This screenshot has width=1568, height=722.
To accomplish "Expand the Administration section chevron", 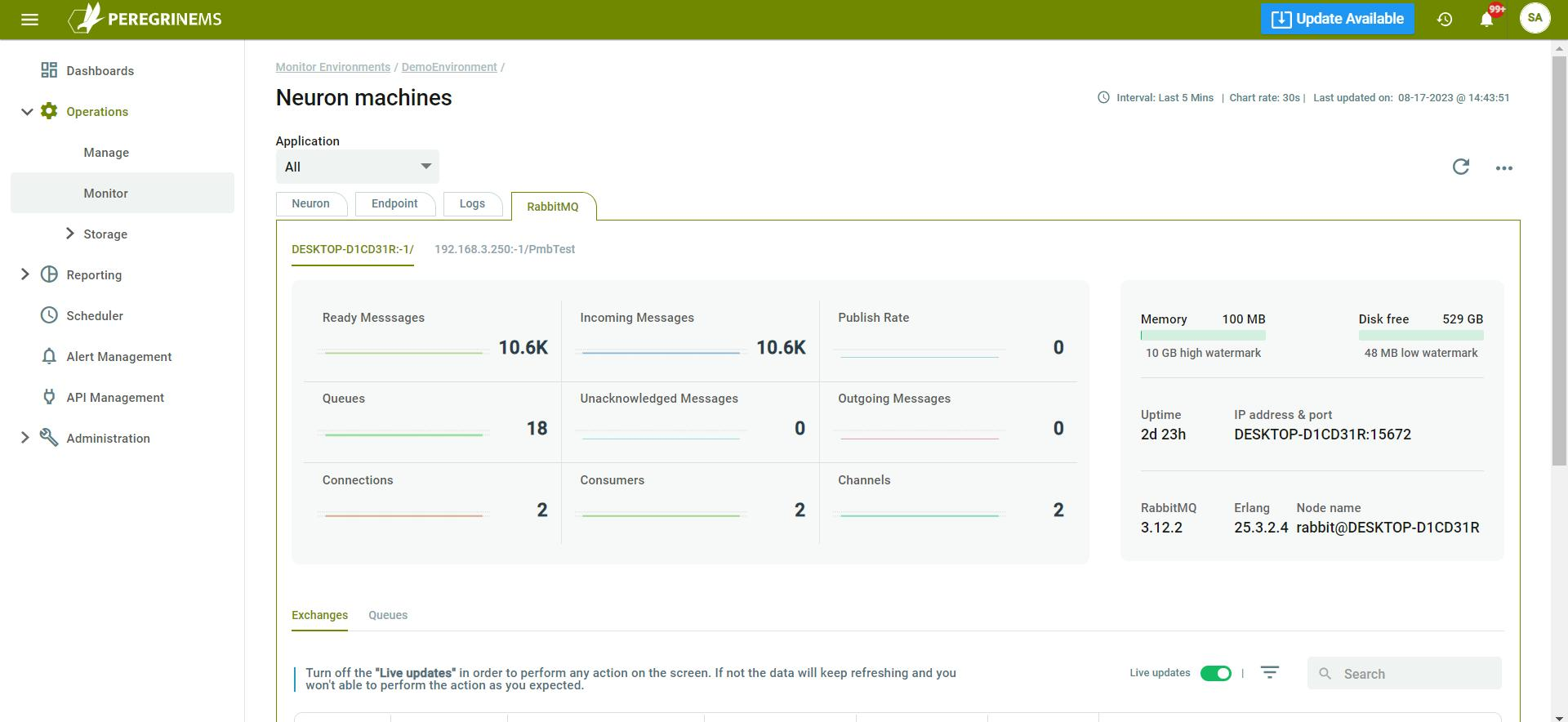I will pos(24,438).
